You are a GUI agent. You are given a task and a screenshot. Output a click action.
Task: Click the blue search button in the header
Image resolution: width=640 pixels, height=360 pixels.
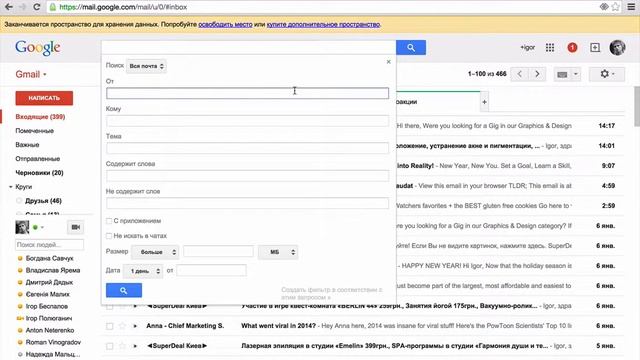click(411, 48)
